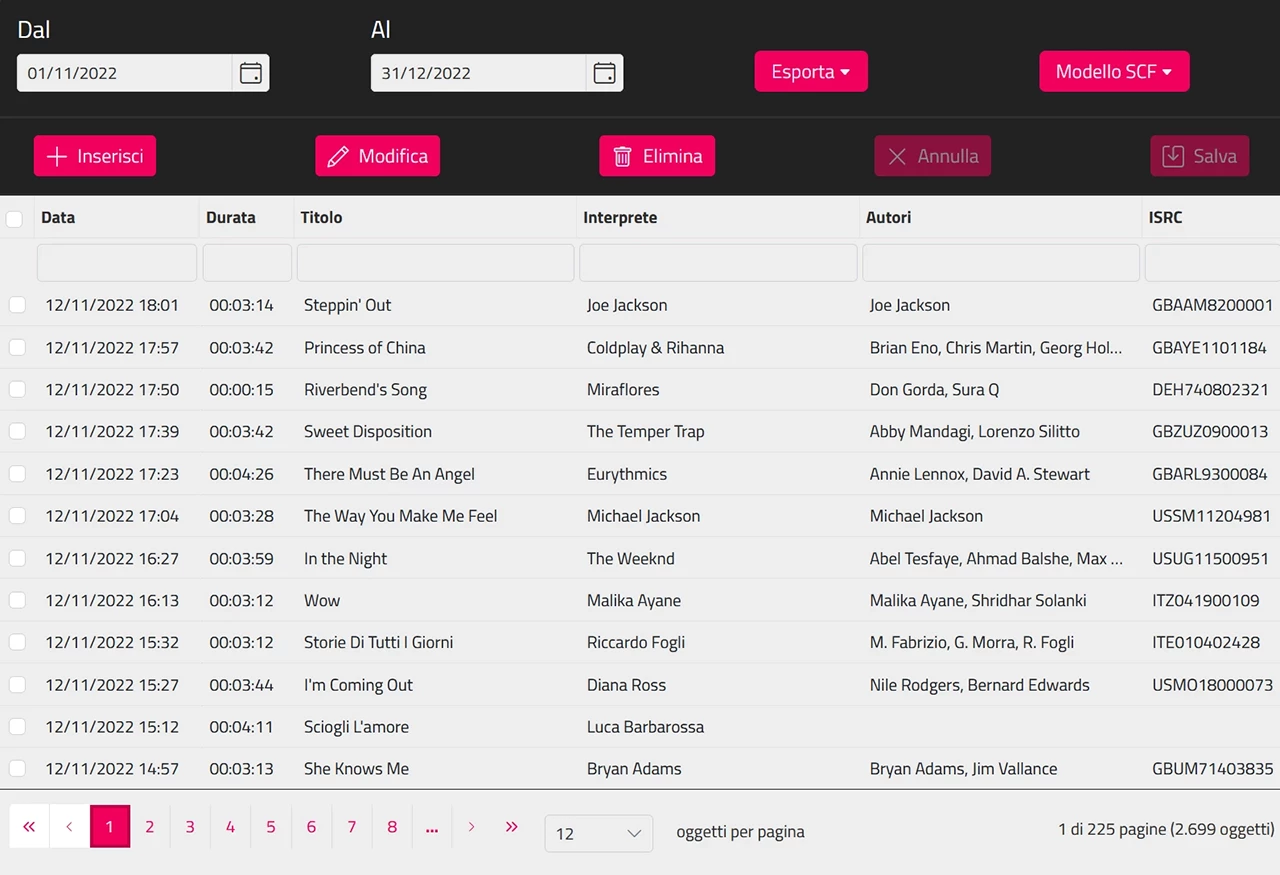Go to first page double-chevron
The image size is (1280, 875).
[29, 827]
